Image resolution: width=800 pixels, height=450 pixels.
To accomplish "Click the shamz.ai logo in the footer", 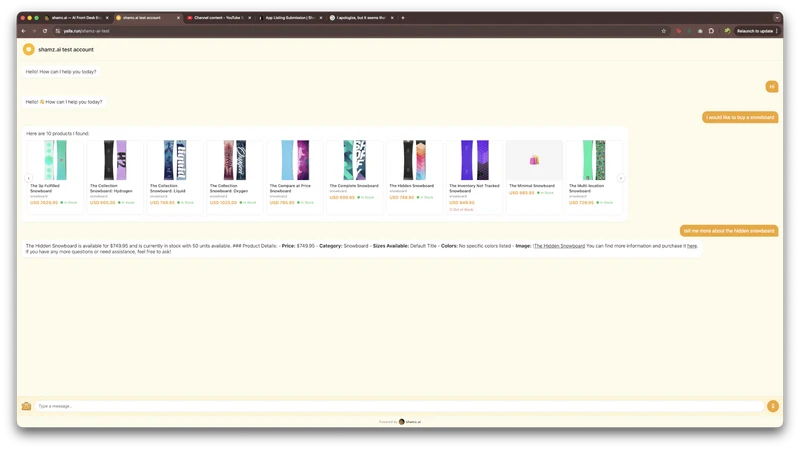I will pyautogui.click(x=402, y=422).
